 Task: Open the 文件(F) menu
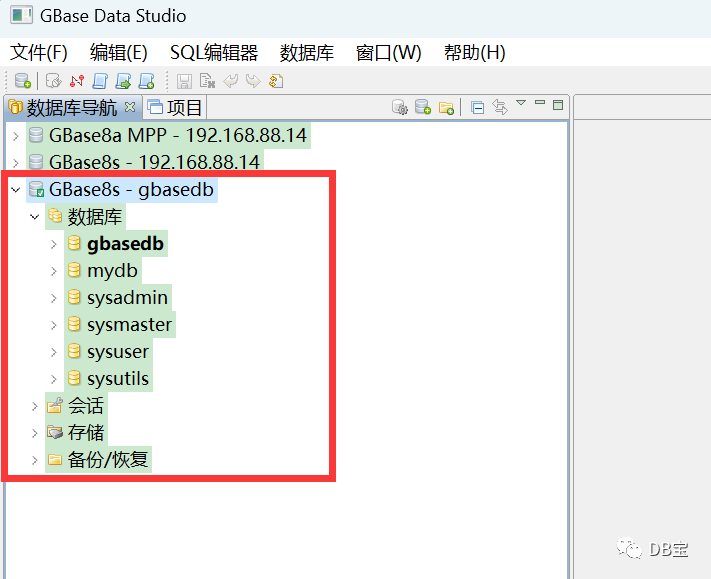click(x=39, y=53)
